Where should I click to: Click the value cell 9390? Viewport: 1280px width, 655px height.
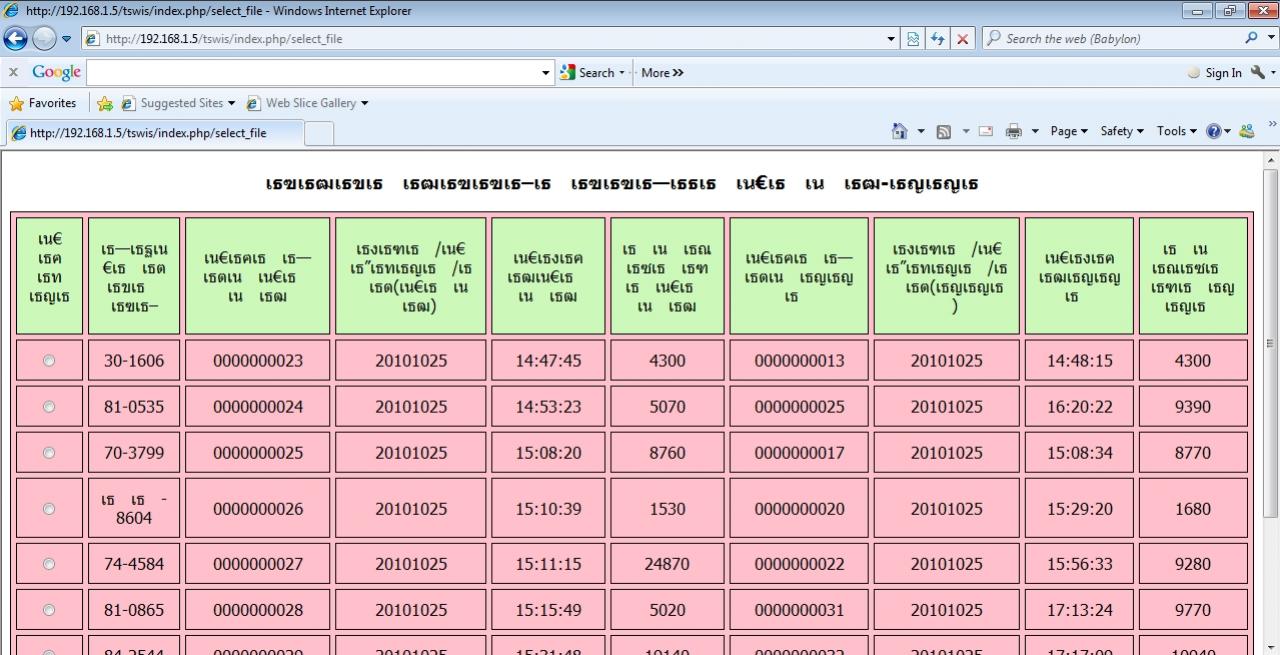[1193, 407]
